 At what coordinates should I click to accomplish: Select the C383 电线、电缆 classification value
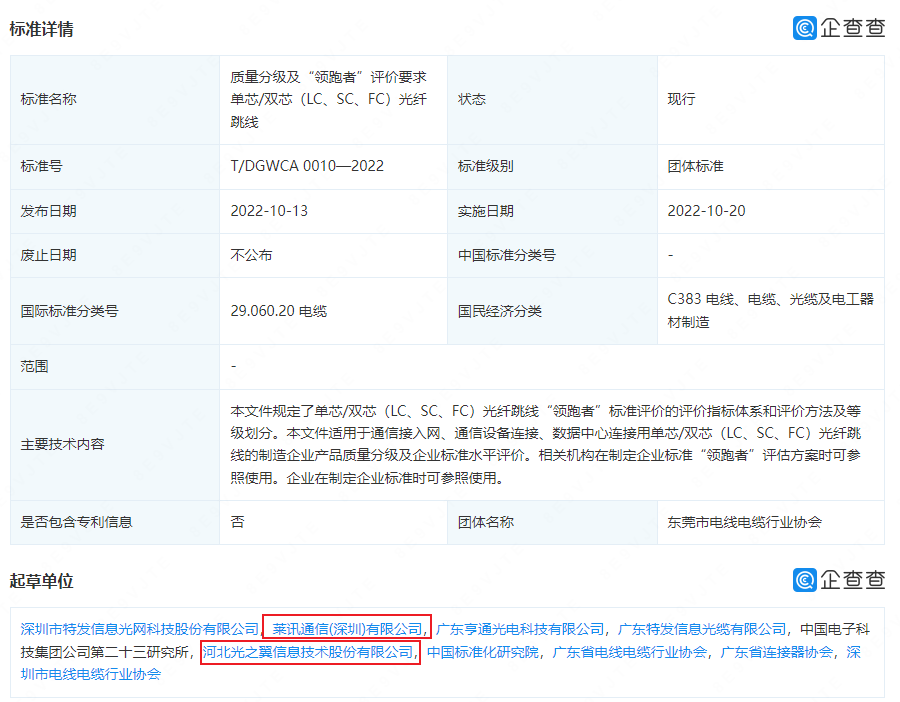tap(770, 311)
